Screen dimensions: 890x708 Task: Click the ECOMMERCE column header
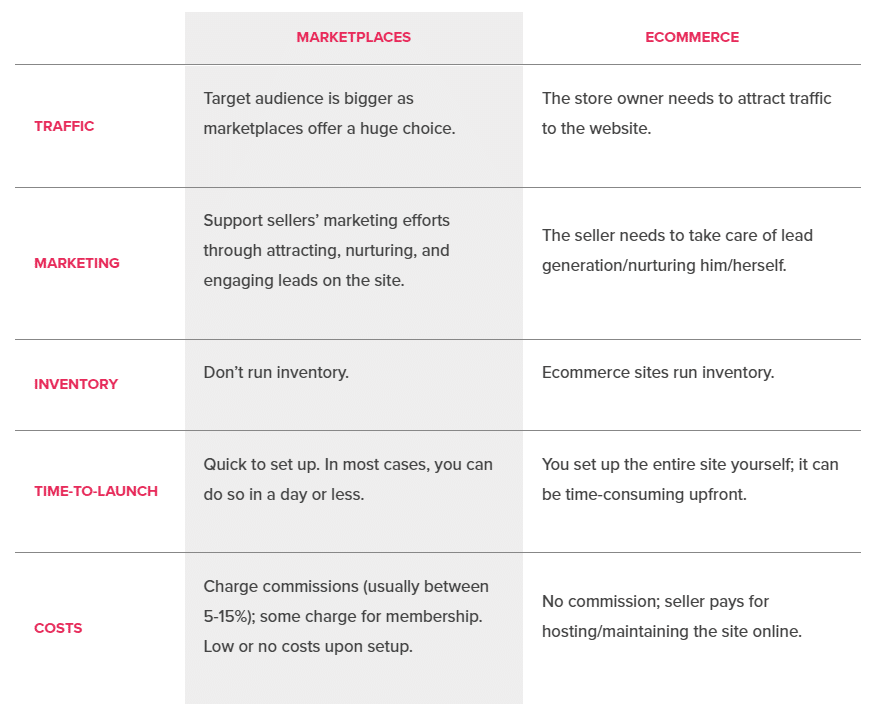692,37
